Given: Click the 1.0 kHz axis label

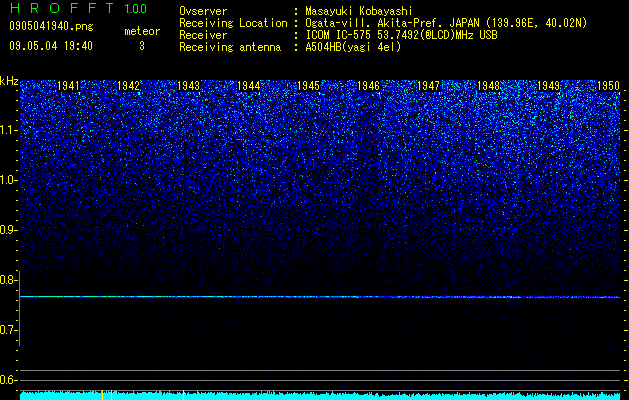Looking at the screenshot, I should pos(8,180).
